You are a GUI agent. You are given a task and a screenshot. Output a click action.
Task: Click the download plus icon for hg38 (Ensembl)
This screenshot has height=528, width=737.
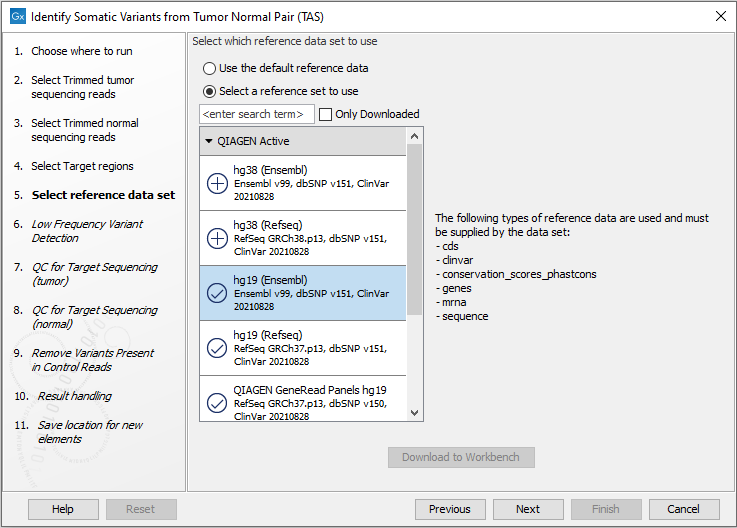[x=217, y=183]
